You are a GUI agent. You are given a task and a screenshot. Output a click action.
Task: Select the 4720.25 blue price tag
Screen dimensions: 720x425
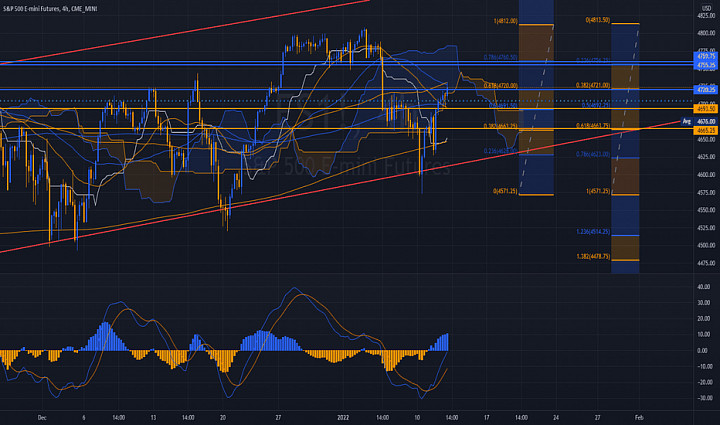(x=705, y=89)
